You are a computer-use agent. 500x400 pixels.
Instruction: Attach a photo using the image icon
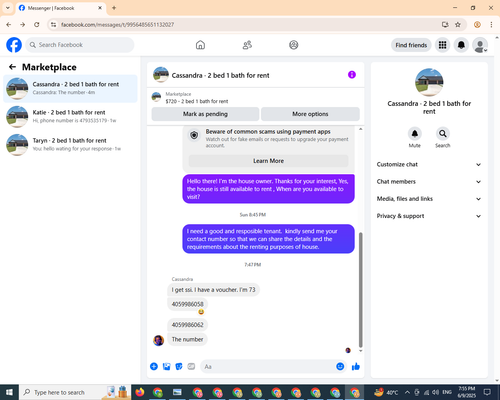(x=166, y=367)
